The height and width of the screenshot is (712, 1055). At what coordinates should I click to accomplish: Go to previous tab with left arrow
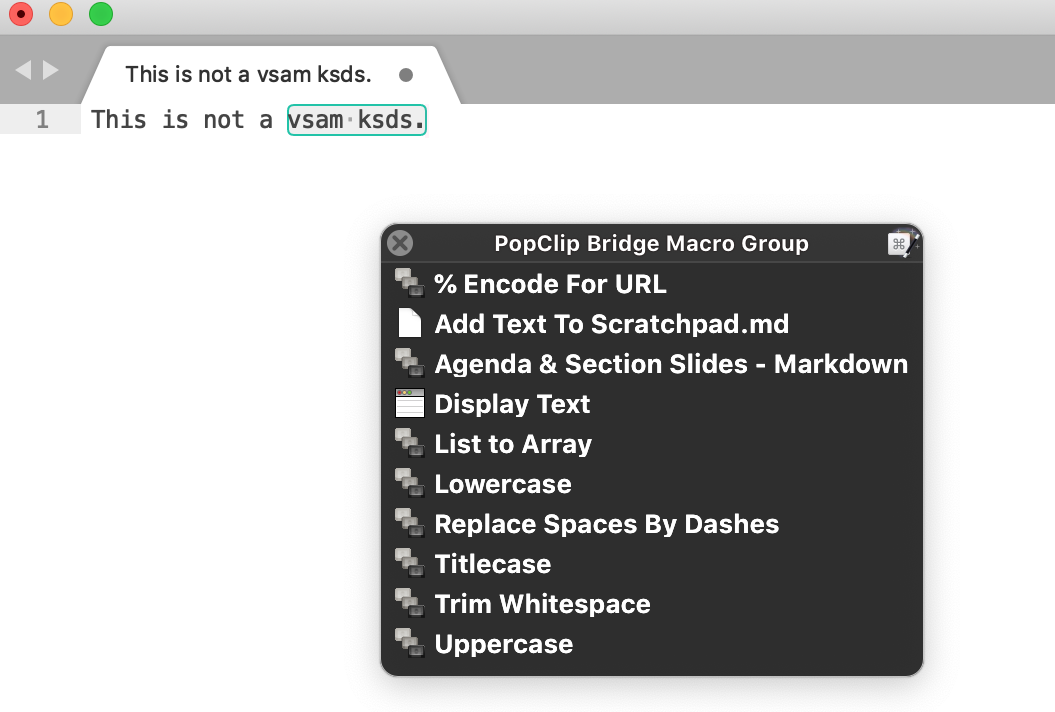tap(23, 70)
